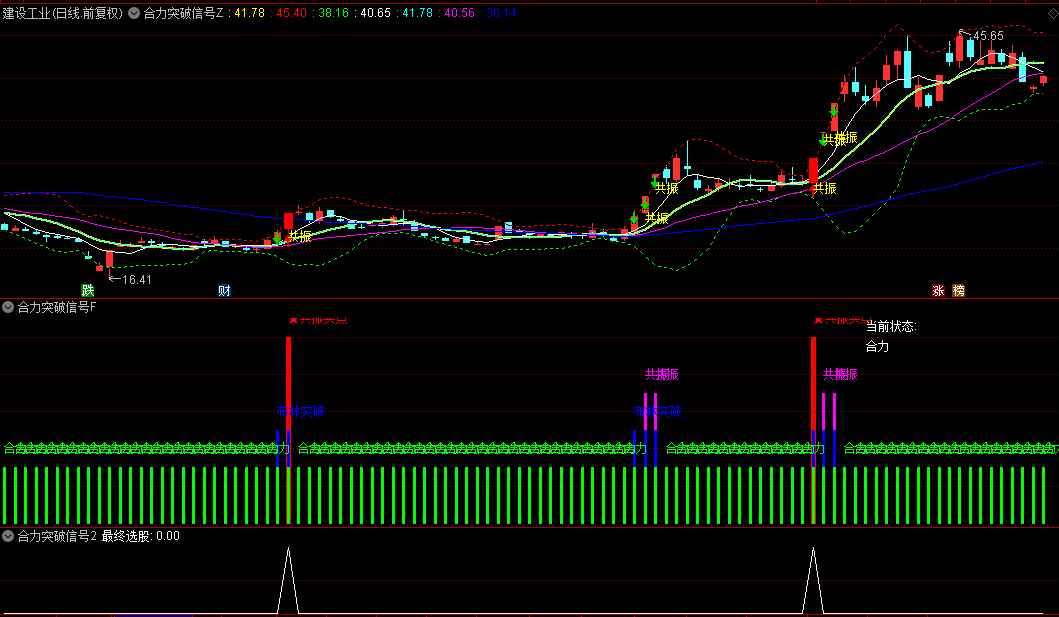Click the orange 榜 event marker
The image size is (1059, 617).
pyautogui.click(x=958, y=290)
